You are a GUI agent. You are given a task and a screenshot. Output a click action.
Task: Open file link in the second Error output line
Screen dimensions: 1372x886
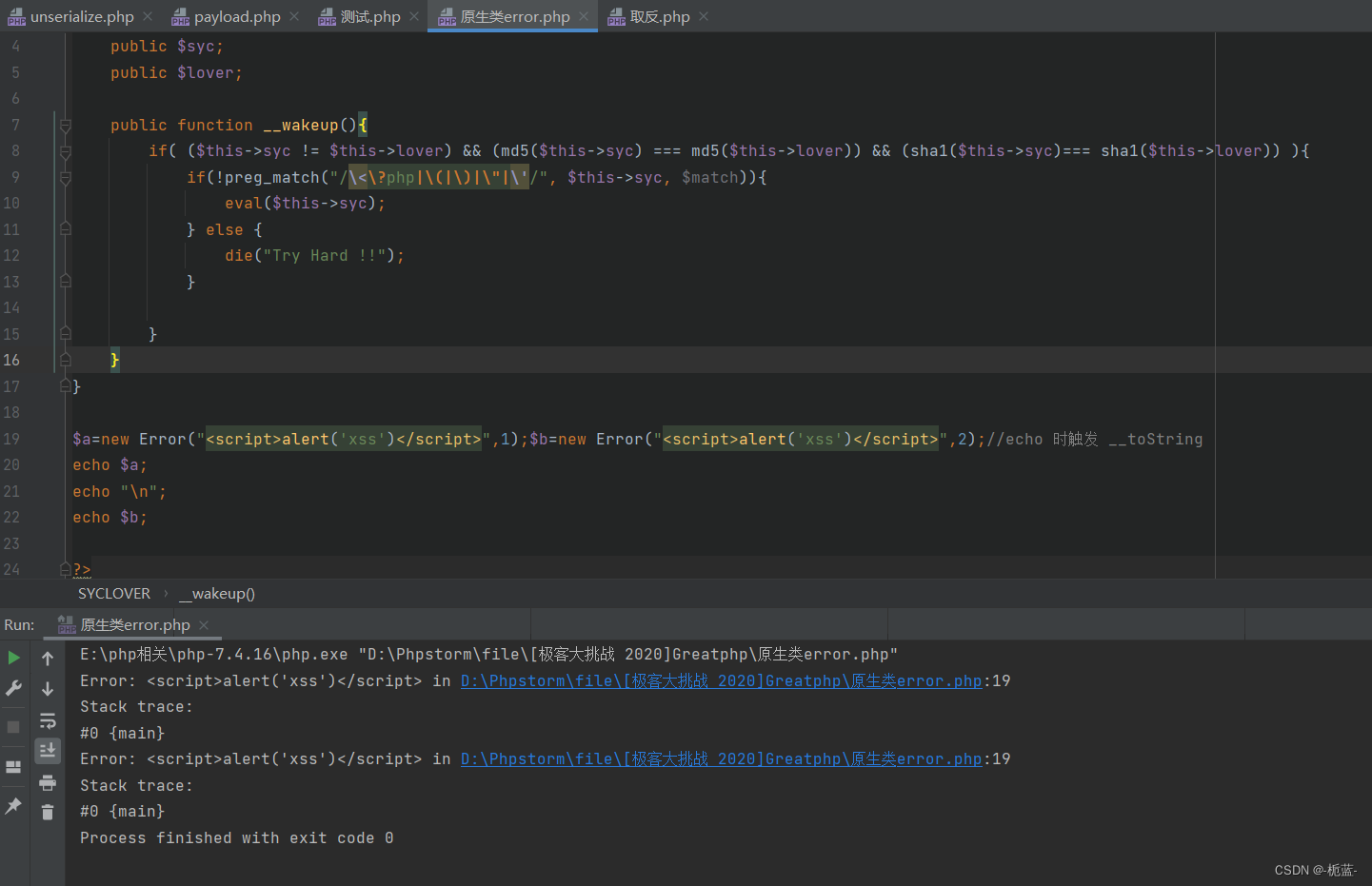pos(721,758)
